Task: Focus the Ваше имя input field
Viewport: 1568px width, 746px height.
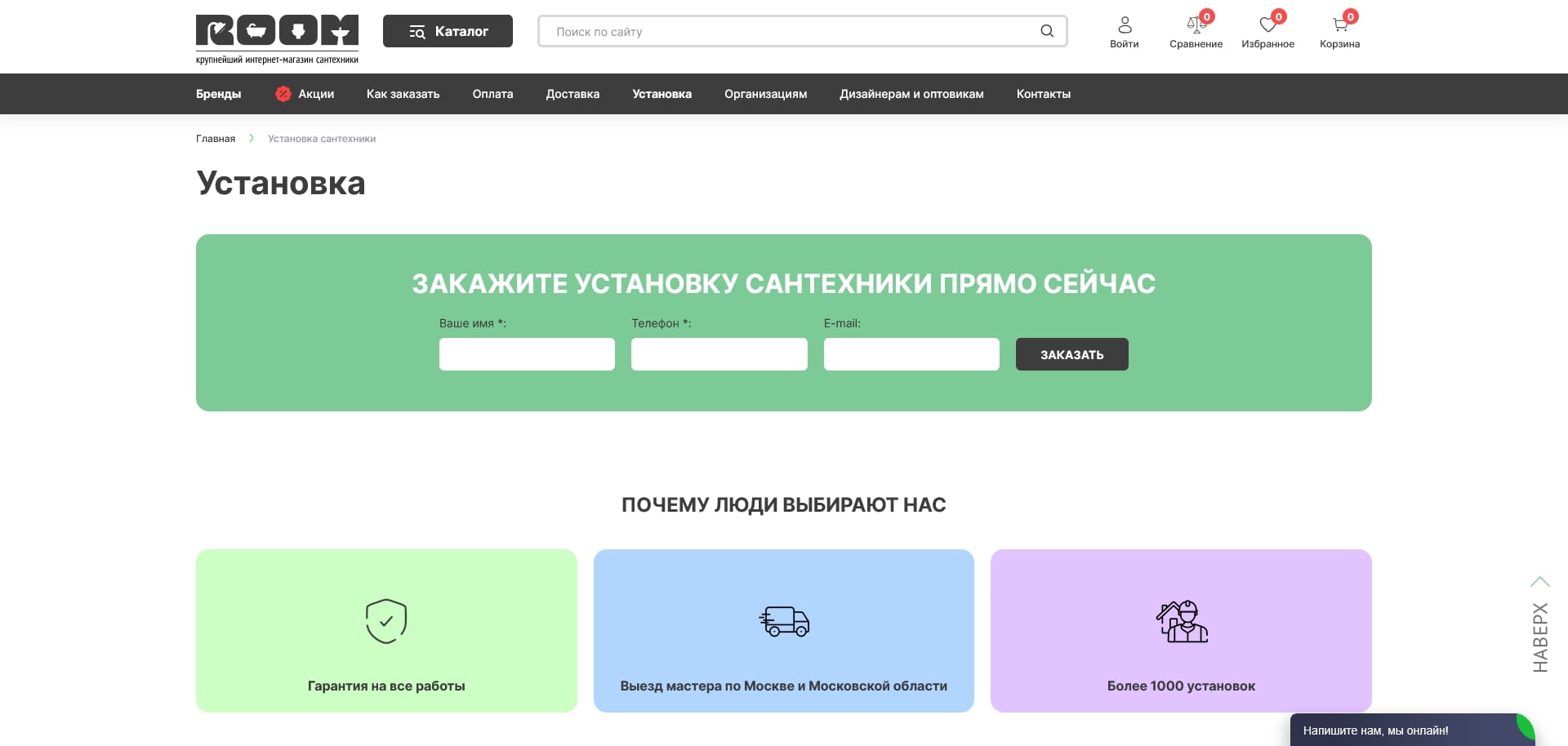Action: 527,354
